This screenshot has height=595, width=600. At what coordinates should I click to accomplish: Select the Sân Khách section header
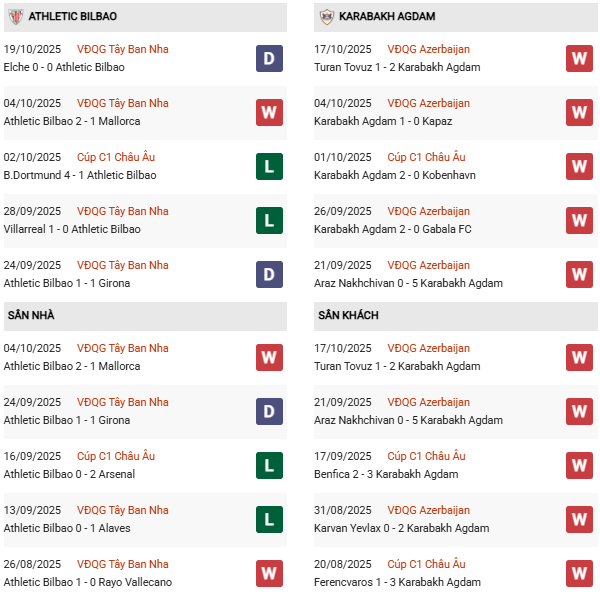coord(346,316)
